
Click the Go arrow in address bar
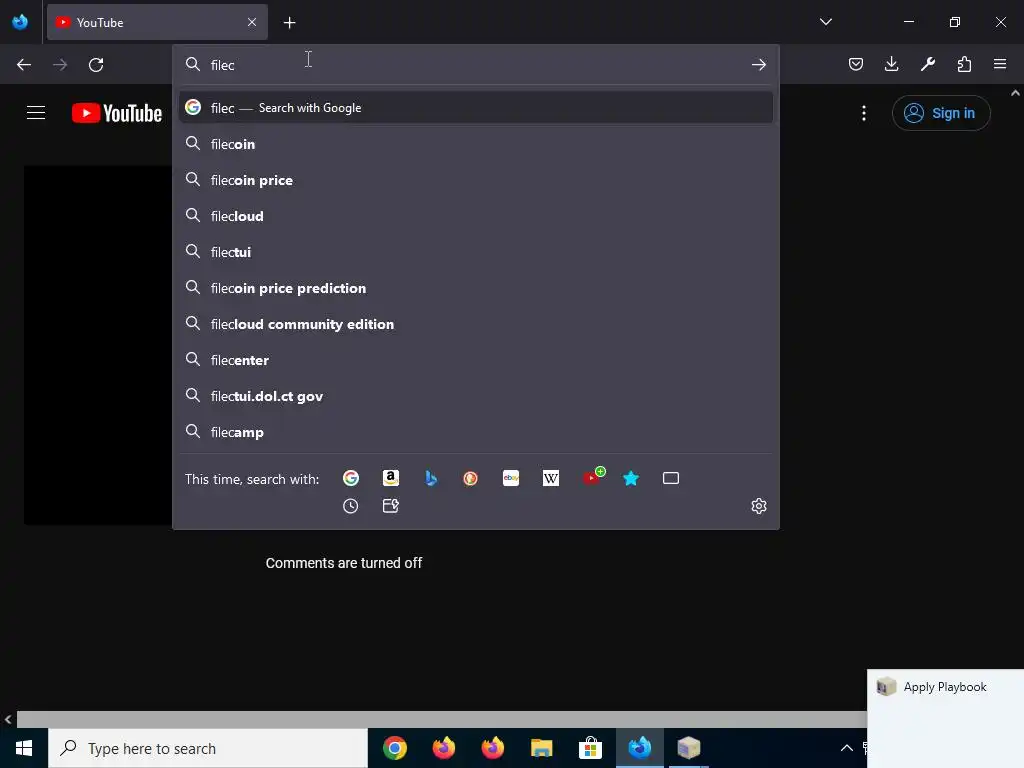pyautogui.click(x=759, y=65)
